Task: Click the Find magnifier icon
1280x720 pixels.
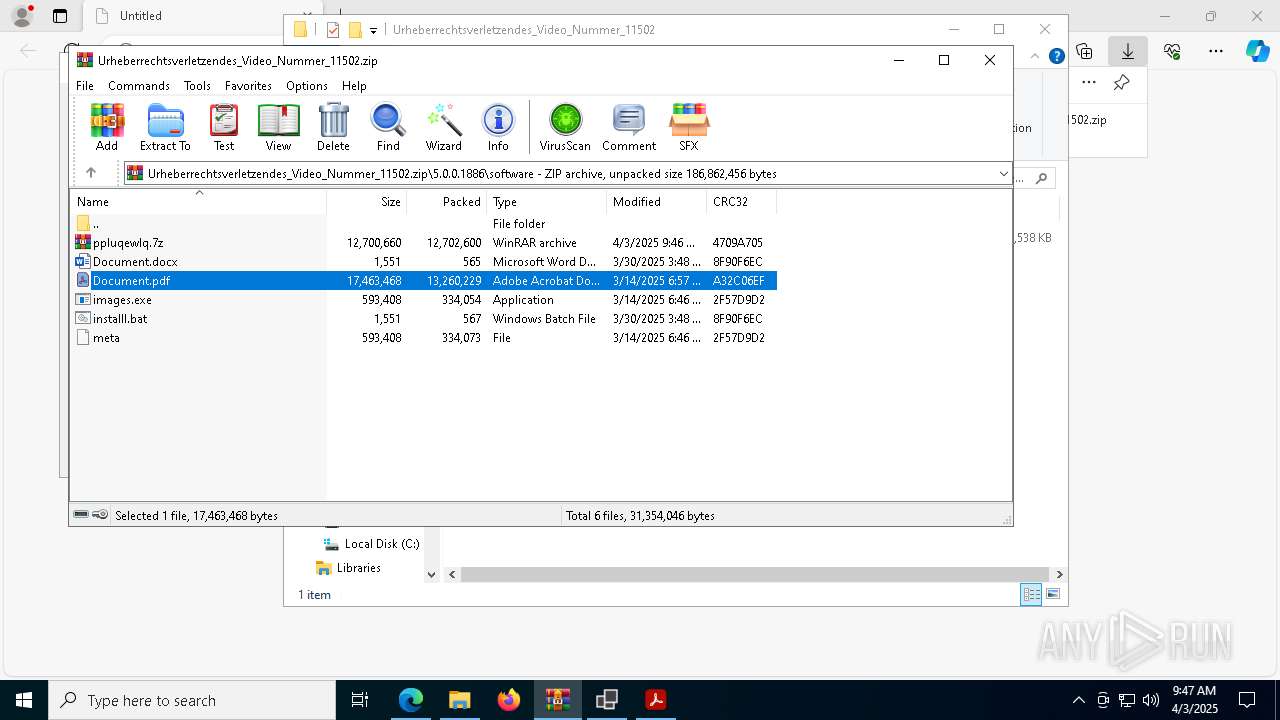Action: (x=388, y=127)
